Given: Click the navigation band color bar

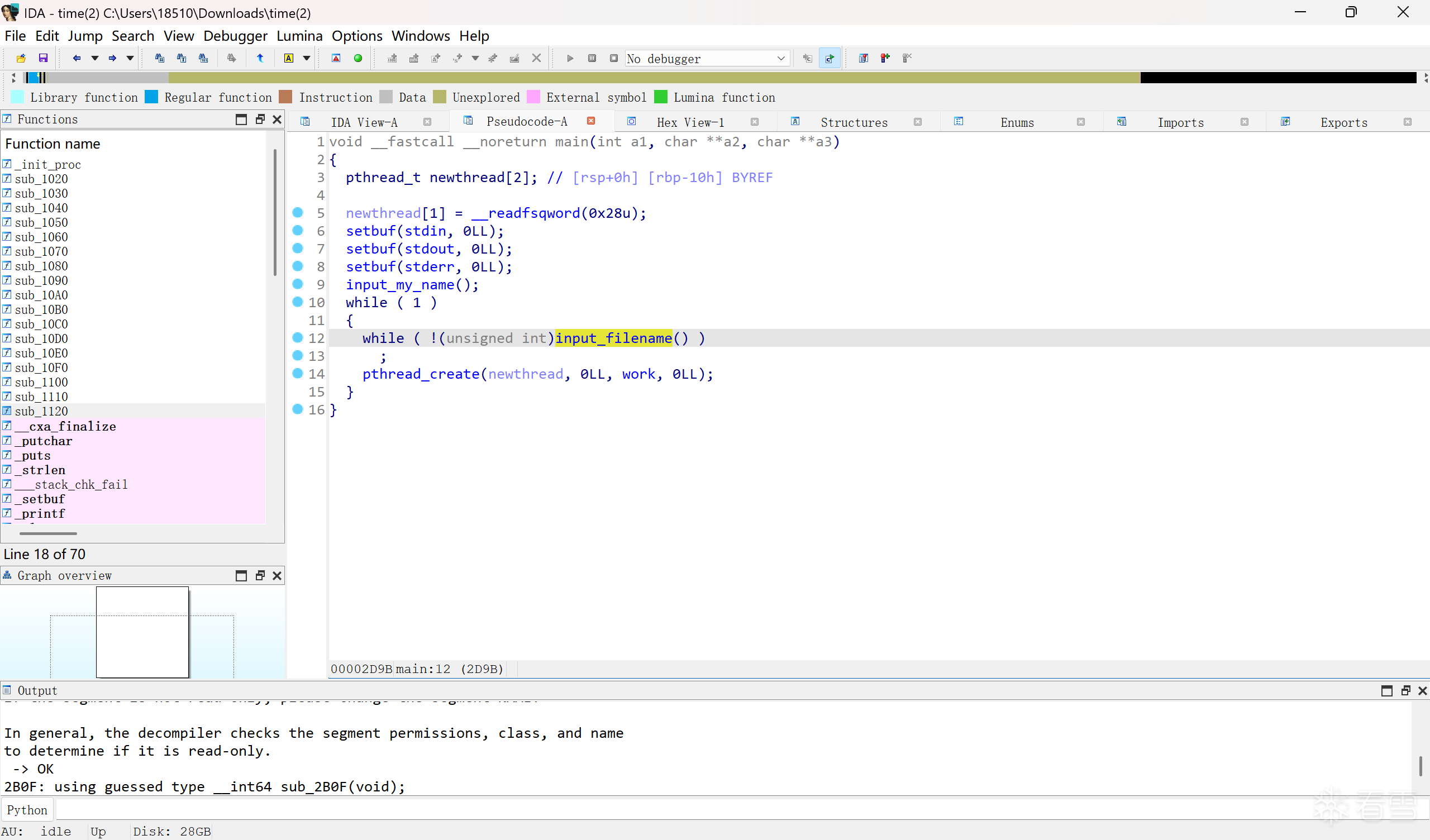Looking at the screenshot, I should point(652,78).
